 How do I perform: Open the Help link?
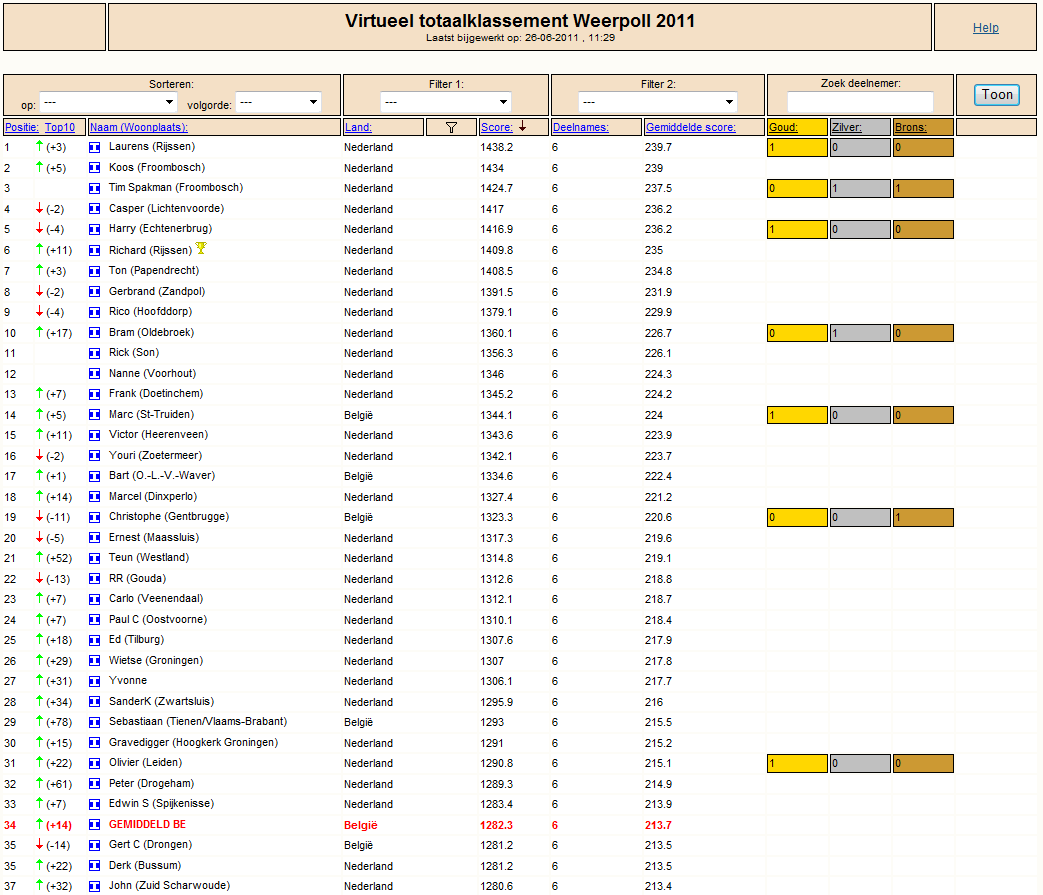tap(985, 28)
